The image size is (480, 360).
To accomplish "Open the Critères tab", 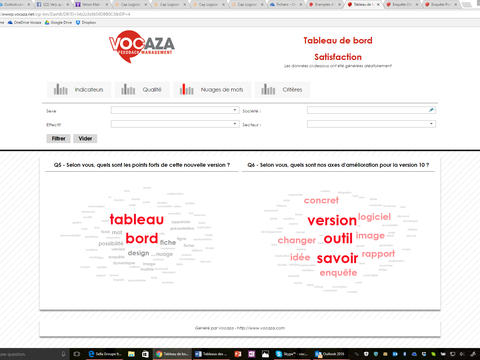I will pyautogui.click(x=282, y=90).
